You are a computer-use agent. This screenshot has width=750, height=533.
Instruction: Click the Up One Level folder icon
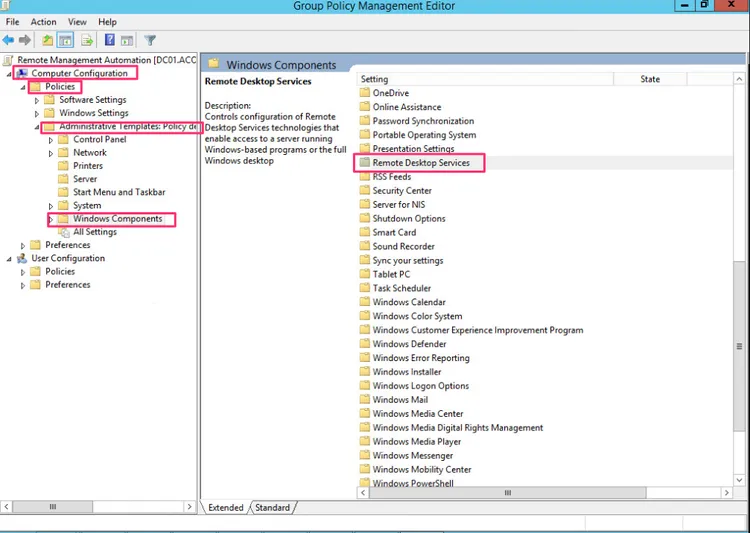[x=47, y=41]
